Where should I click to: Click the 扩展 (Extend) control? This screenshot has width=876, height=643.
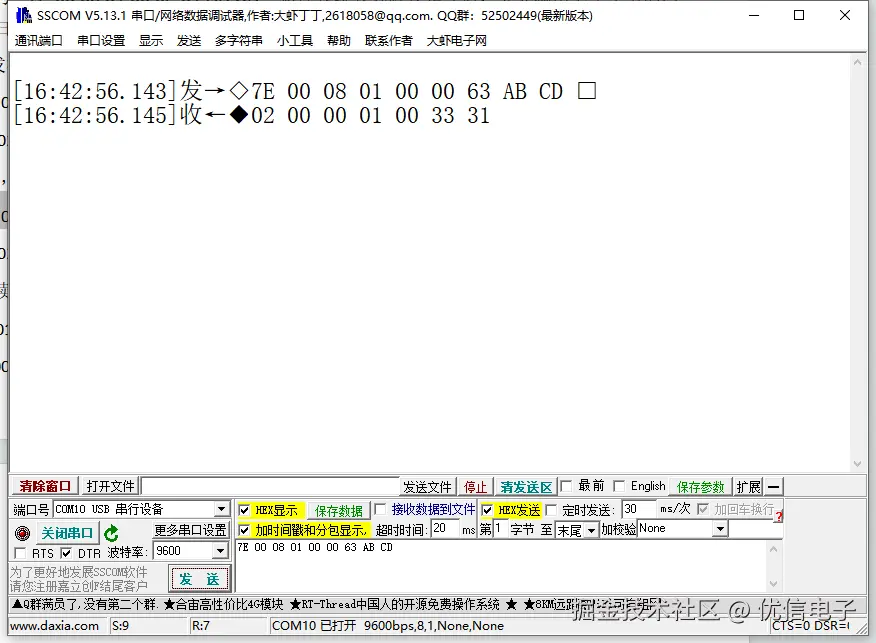746,486
